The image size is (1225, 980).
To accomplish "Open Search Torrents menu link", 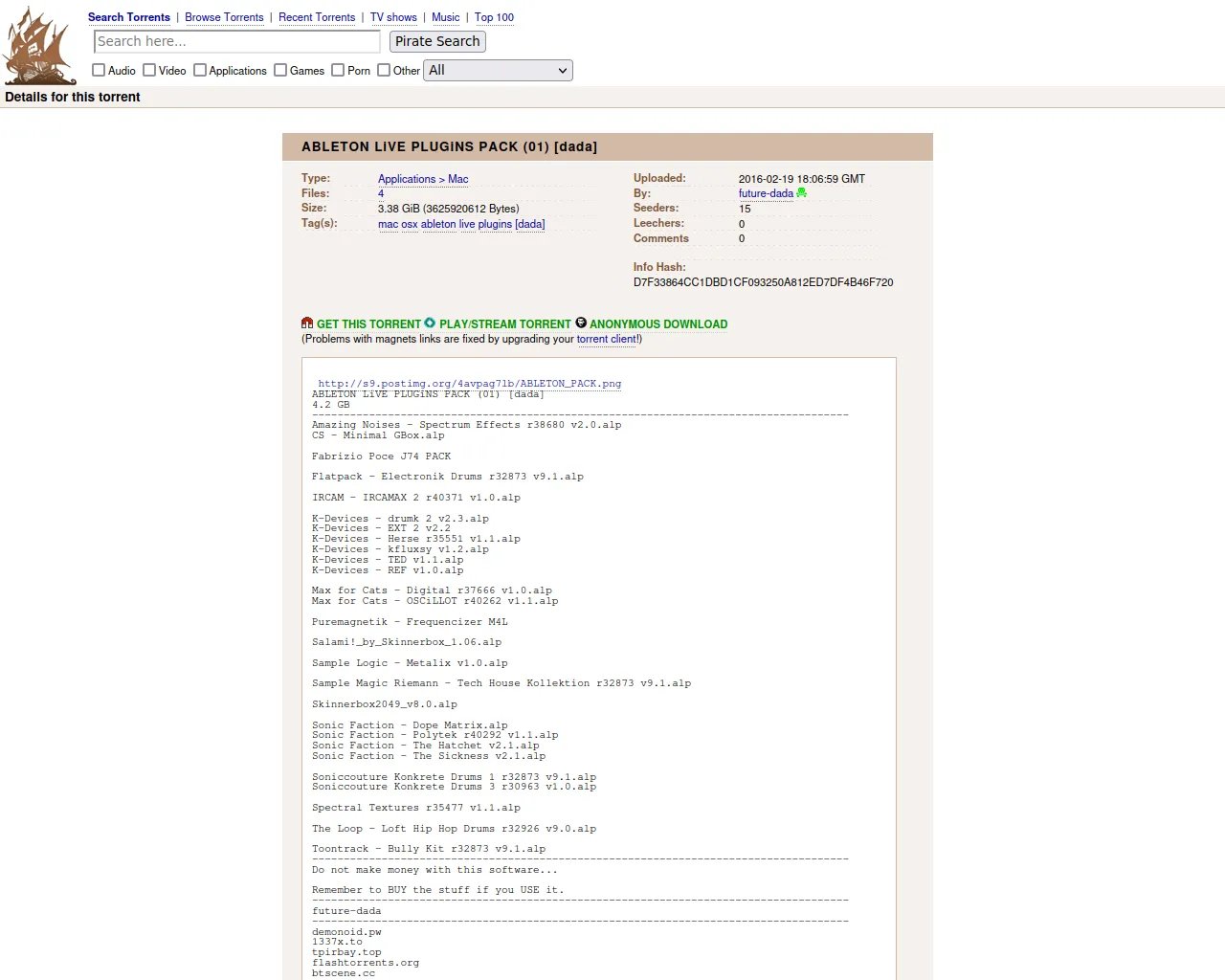I will (129, 17).
